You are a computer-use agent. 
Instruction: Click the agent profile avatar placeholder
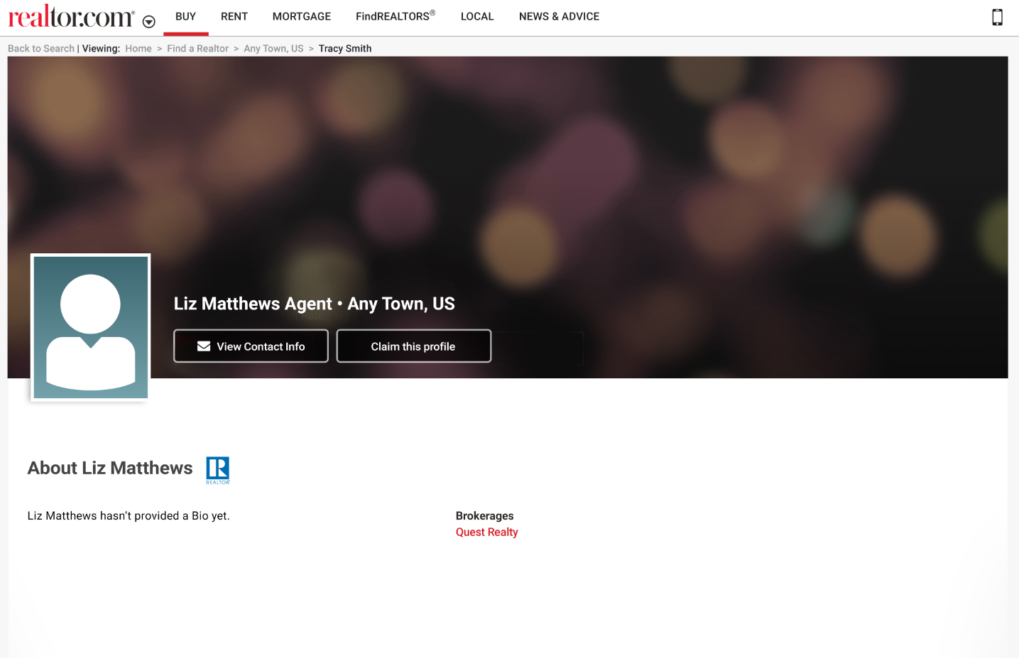pos(90,327)
